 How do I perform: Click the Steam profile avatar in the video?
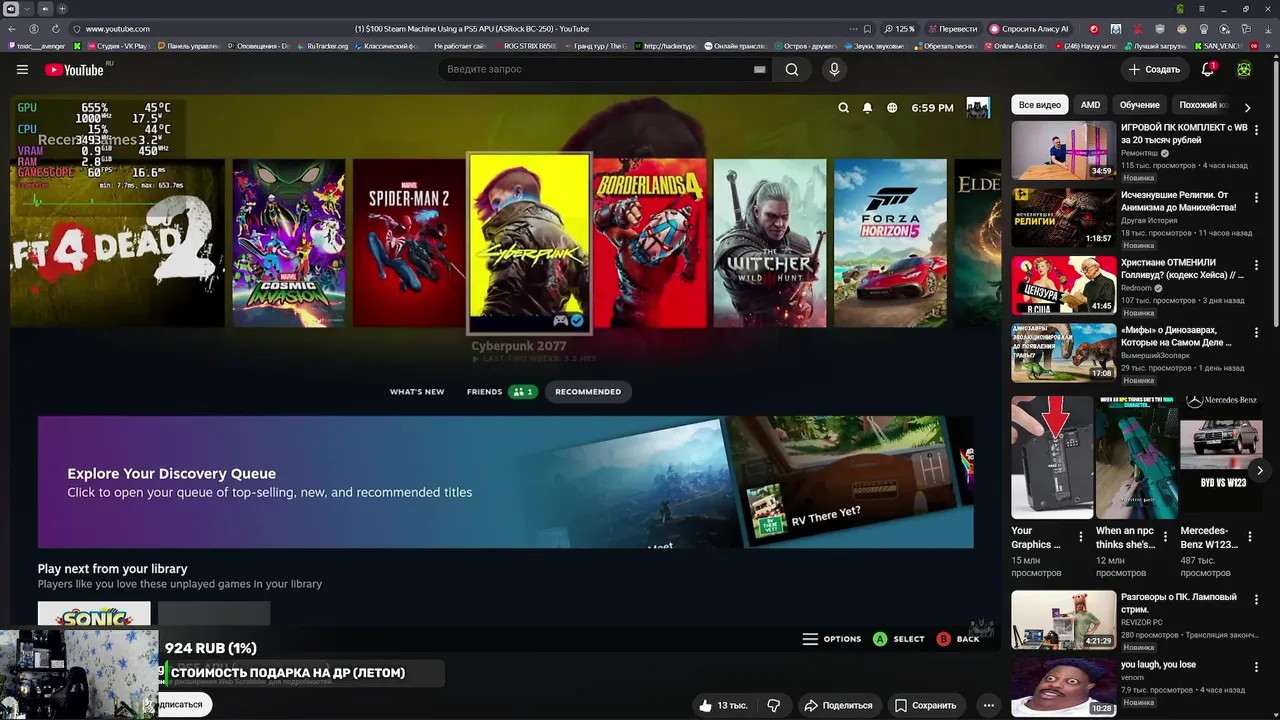(x=978, y=108)
